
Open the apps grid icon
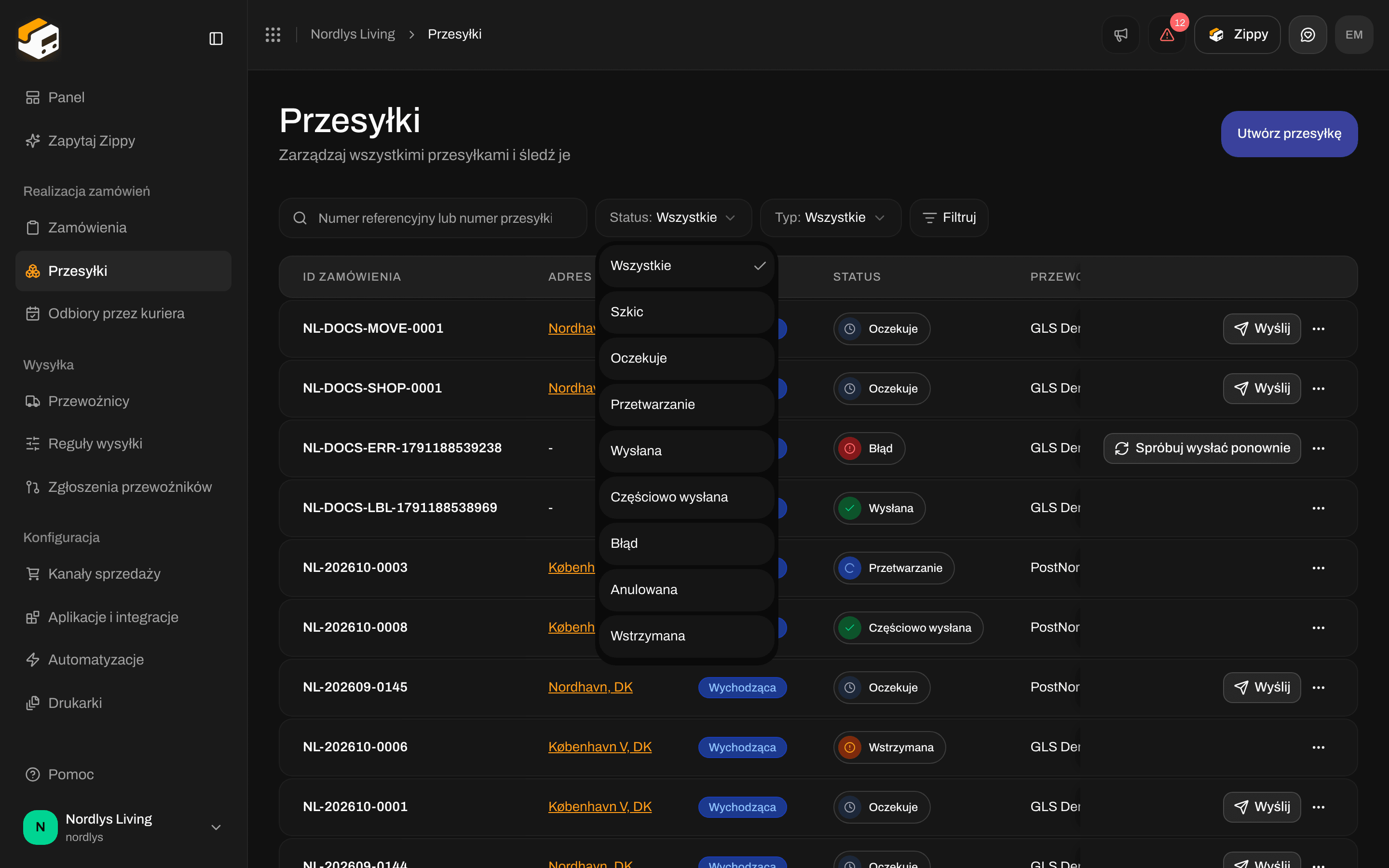coord(272,34)
